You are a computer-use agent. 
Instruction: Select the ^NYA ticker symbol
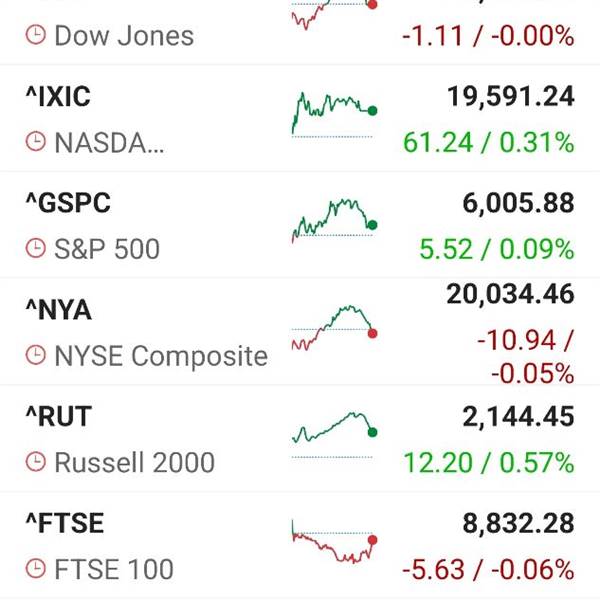(x=59, y=310)
